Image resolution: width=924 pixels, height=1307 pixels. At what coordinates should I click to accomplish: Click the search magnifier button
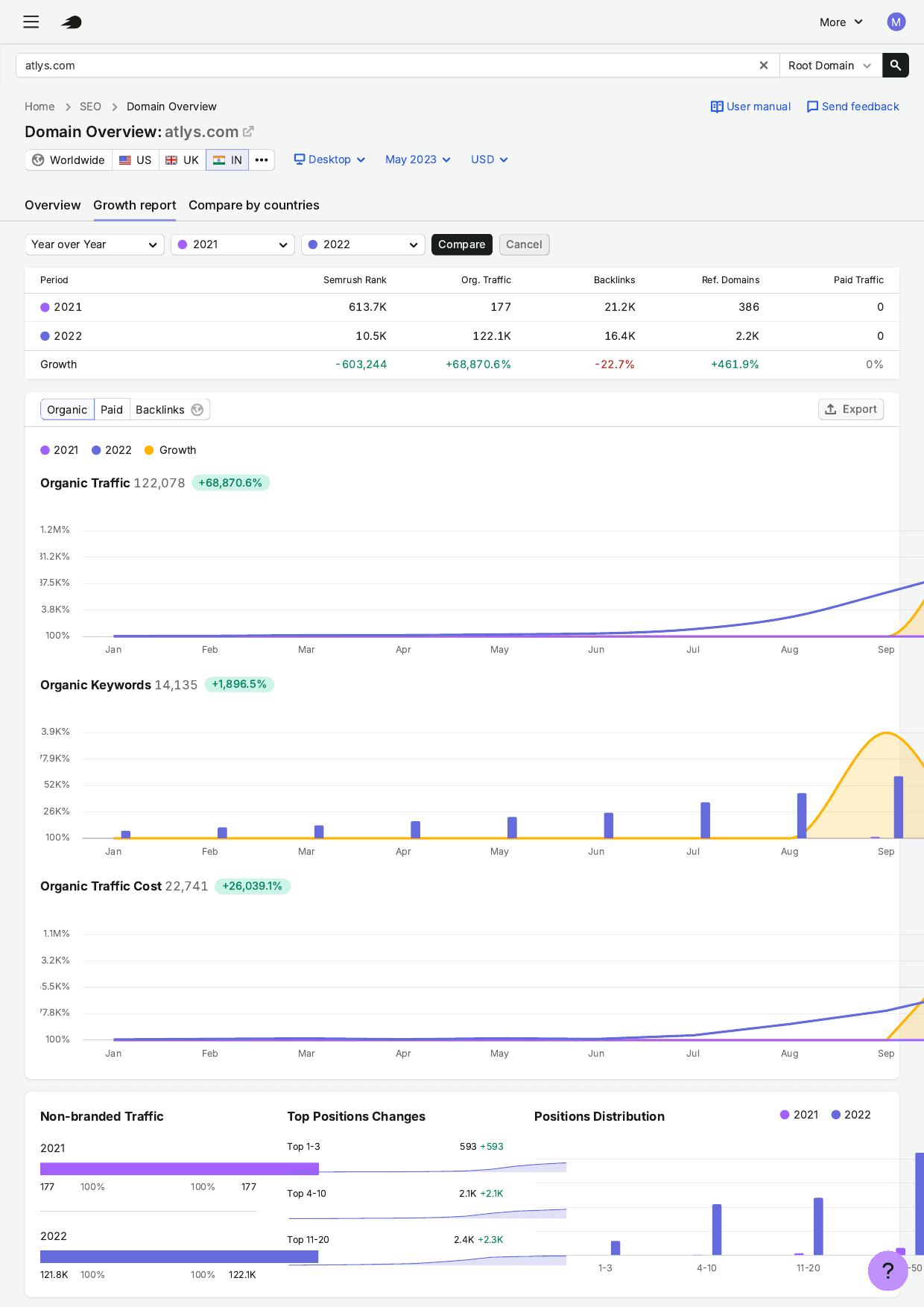click(x=896, y=66)
